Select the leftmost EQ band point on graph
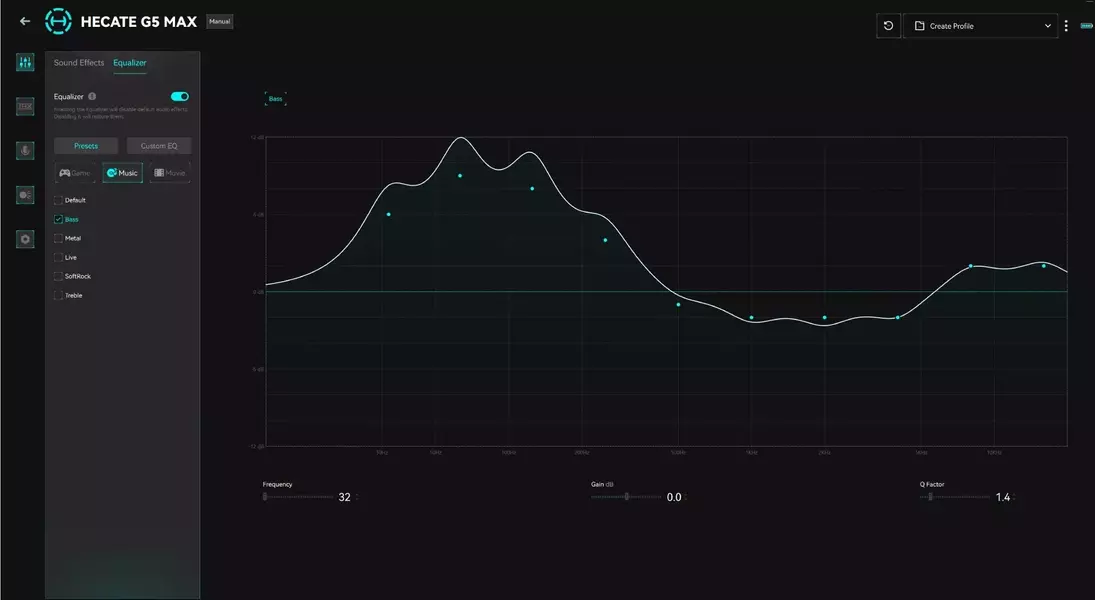This screenshot has height=600, width=1095. tap(388, 214)
